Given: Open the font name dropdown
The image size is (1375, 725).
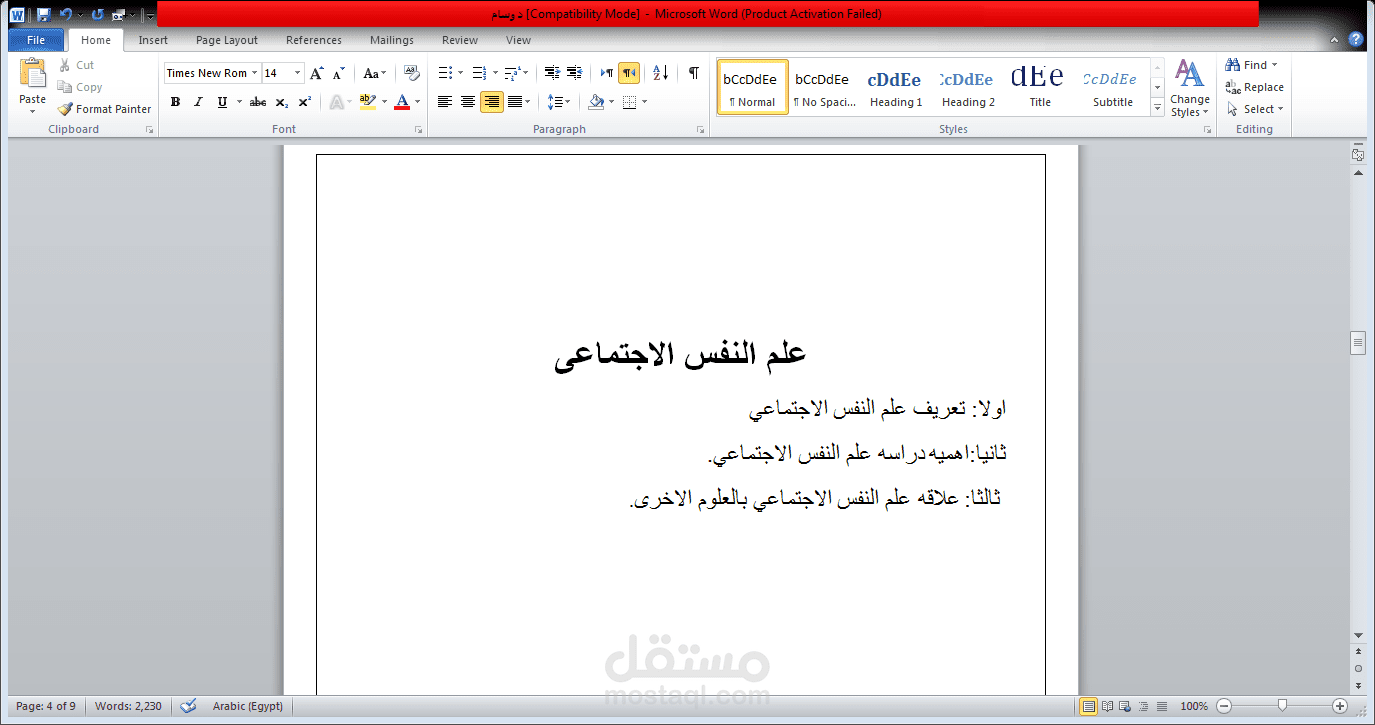Looking at the screenshot, I should click(x=255, y=73).
